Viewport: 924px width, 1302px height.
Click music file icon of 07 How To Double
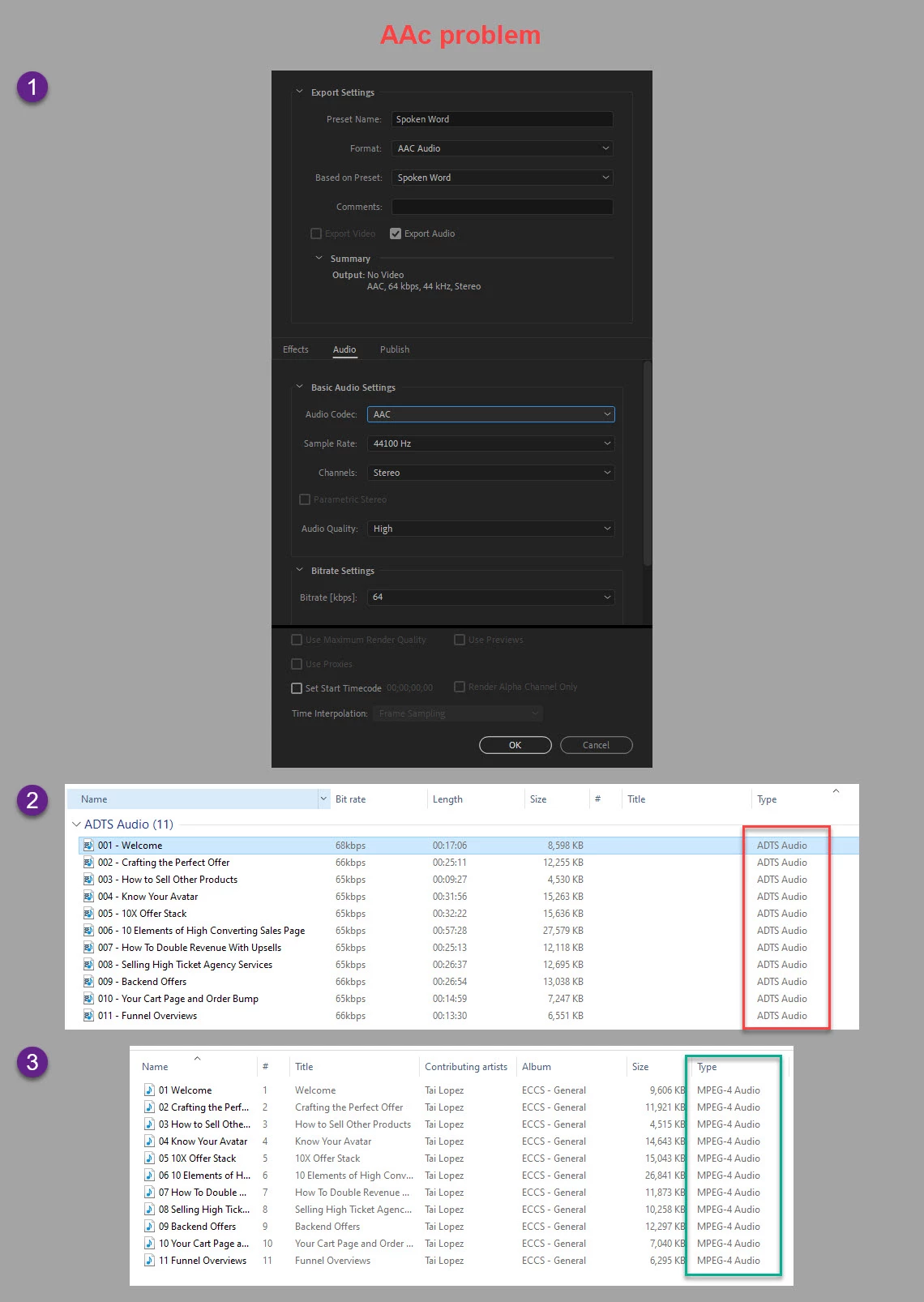149,1193
